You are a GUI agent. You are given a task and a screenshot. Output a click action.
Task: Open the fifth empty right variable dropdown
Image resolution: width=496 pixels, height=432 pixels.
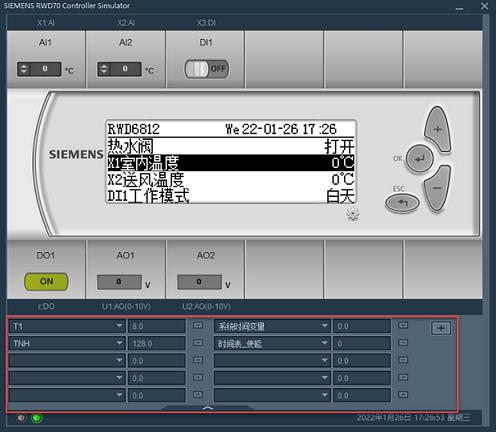(272, 395)
